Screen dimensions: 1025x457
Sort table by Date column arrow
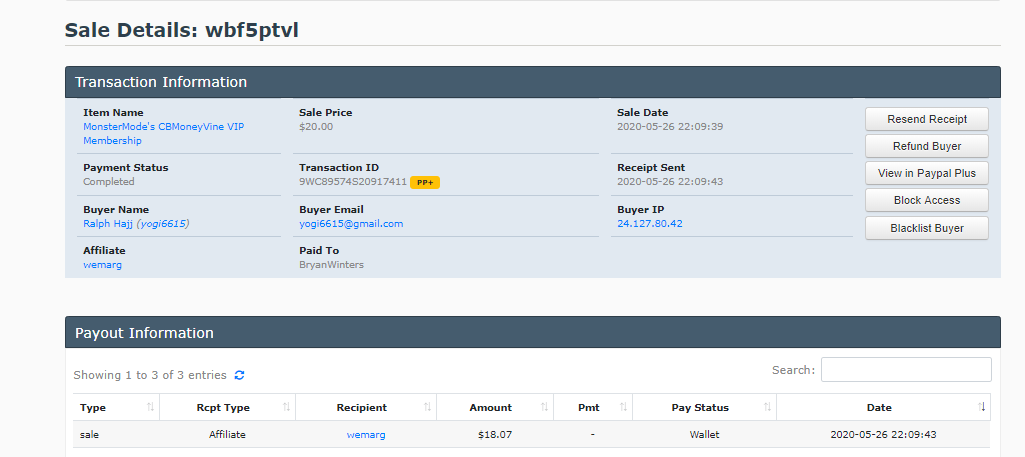(x=982, y=407)
